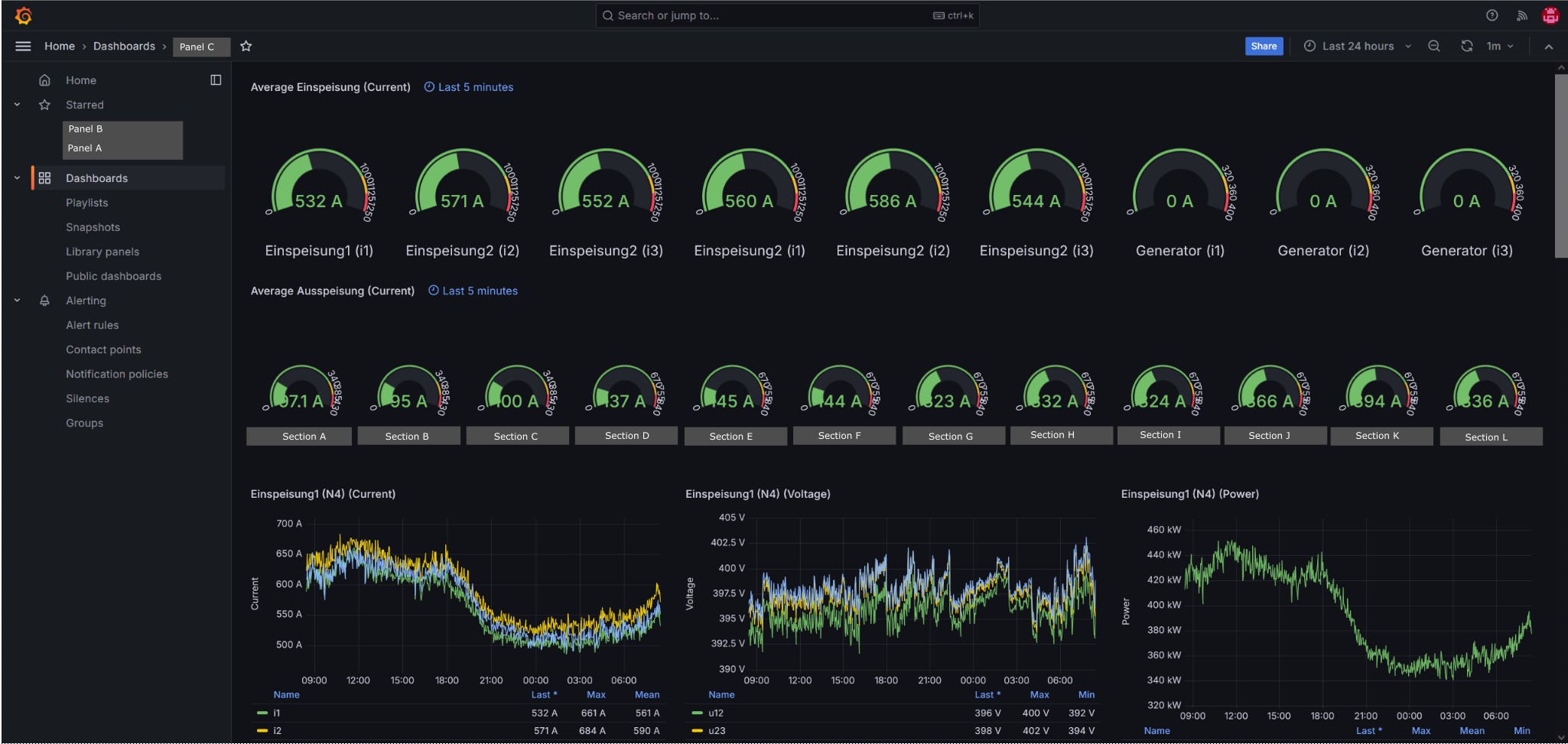Click the green i1 legend color swatch
This screenshot has height=744, width=1568.
click(262, 713)
